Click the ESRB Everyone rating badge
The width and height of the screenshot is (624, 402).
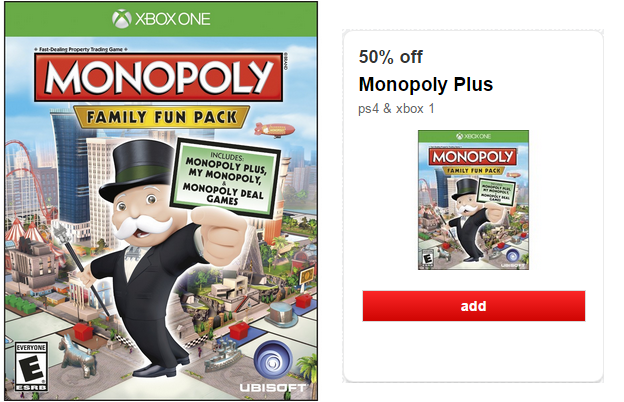click(31, 366)
